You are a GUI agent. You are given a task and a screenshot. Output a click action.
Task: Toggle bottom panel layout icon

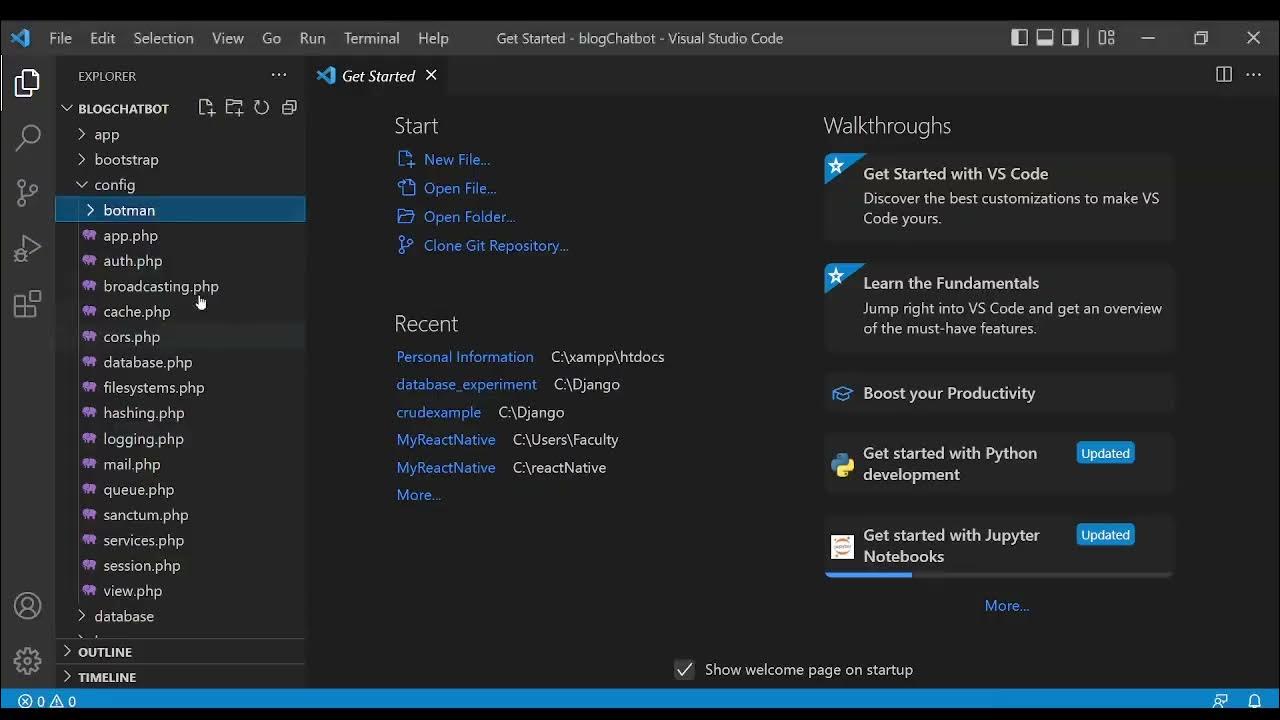point(1045,38)
